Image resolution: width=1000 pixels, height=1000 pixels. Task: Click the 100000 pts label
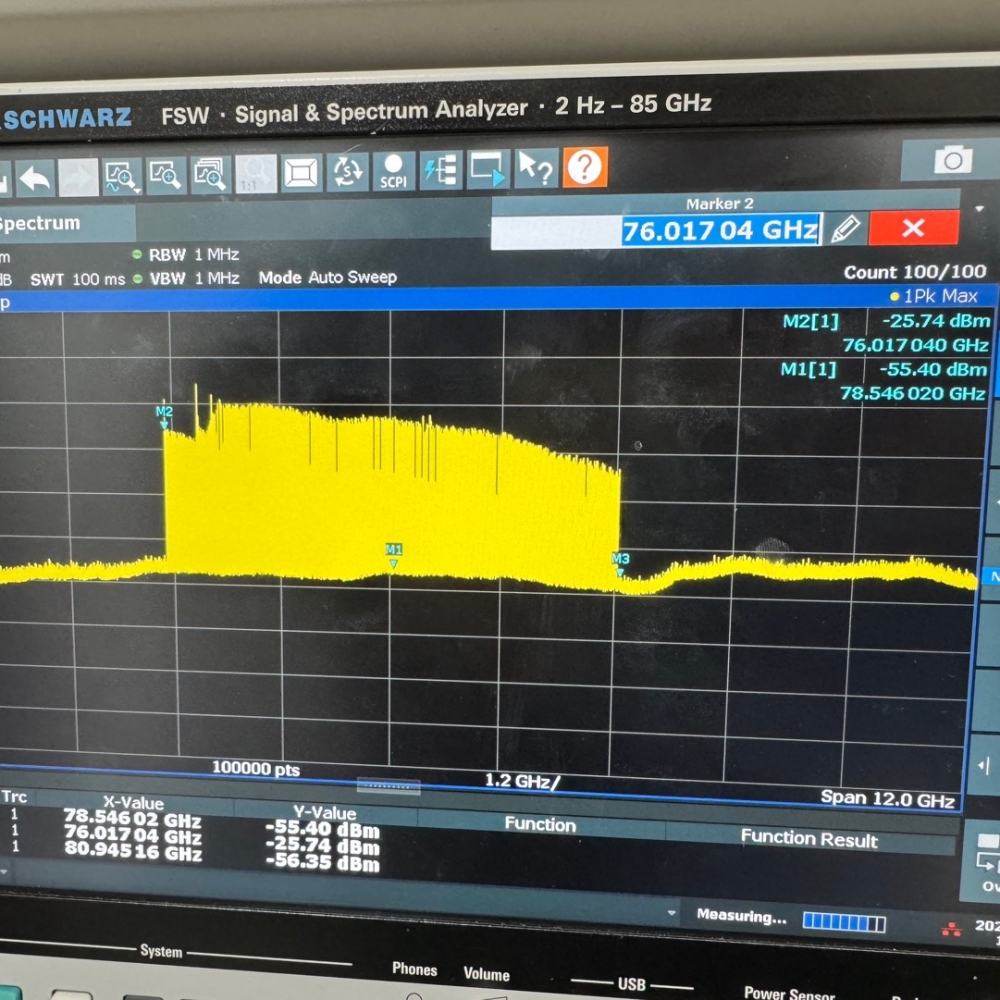tap(256, 768)
